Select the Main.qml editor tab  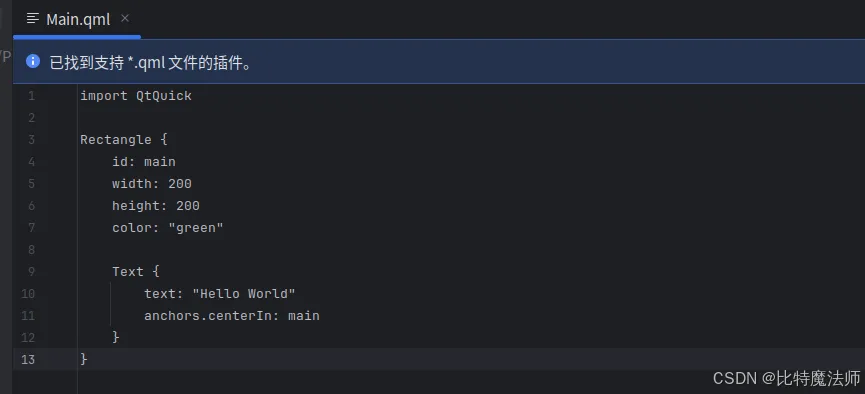77,19
